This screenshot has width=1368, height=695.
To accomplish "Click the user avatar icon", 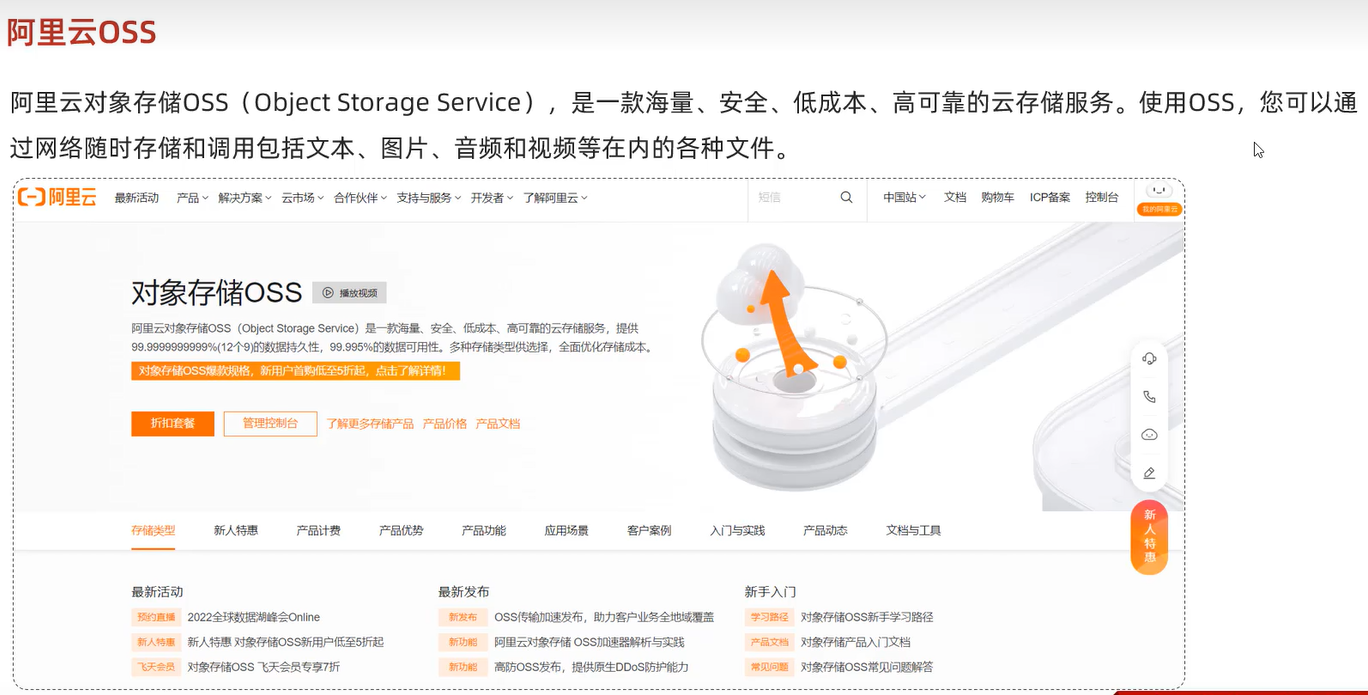I will click(1159, 192).
